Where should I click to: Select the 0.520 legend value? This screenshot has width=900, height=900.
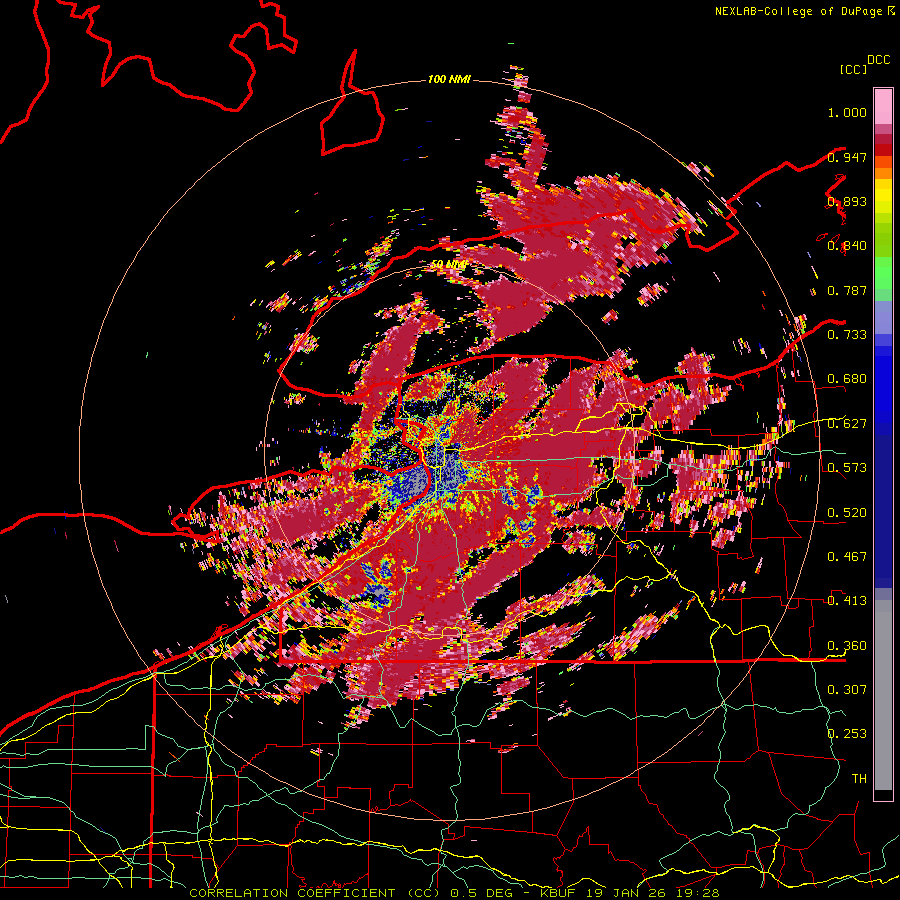[x=847, y=513]
